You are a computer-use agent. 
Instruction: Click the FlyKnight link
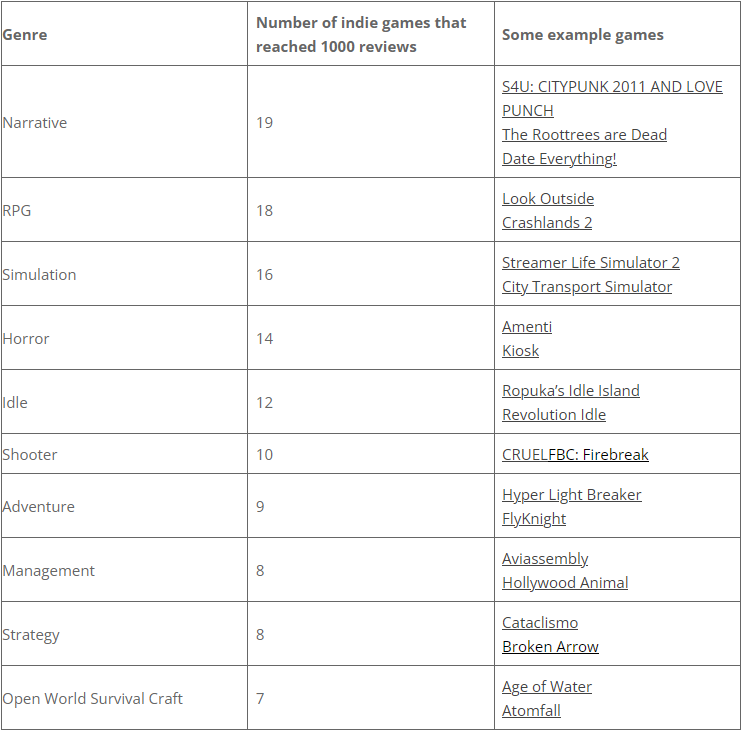pyautogui.click(x=534, y=519)
